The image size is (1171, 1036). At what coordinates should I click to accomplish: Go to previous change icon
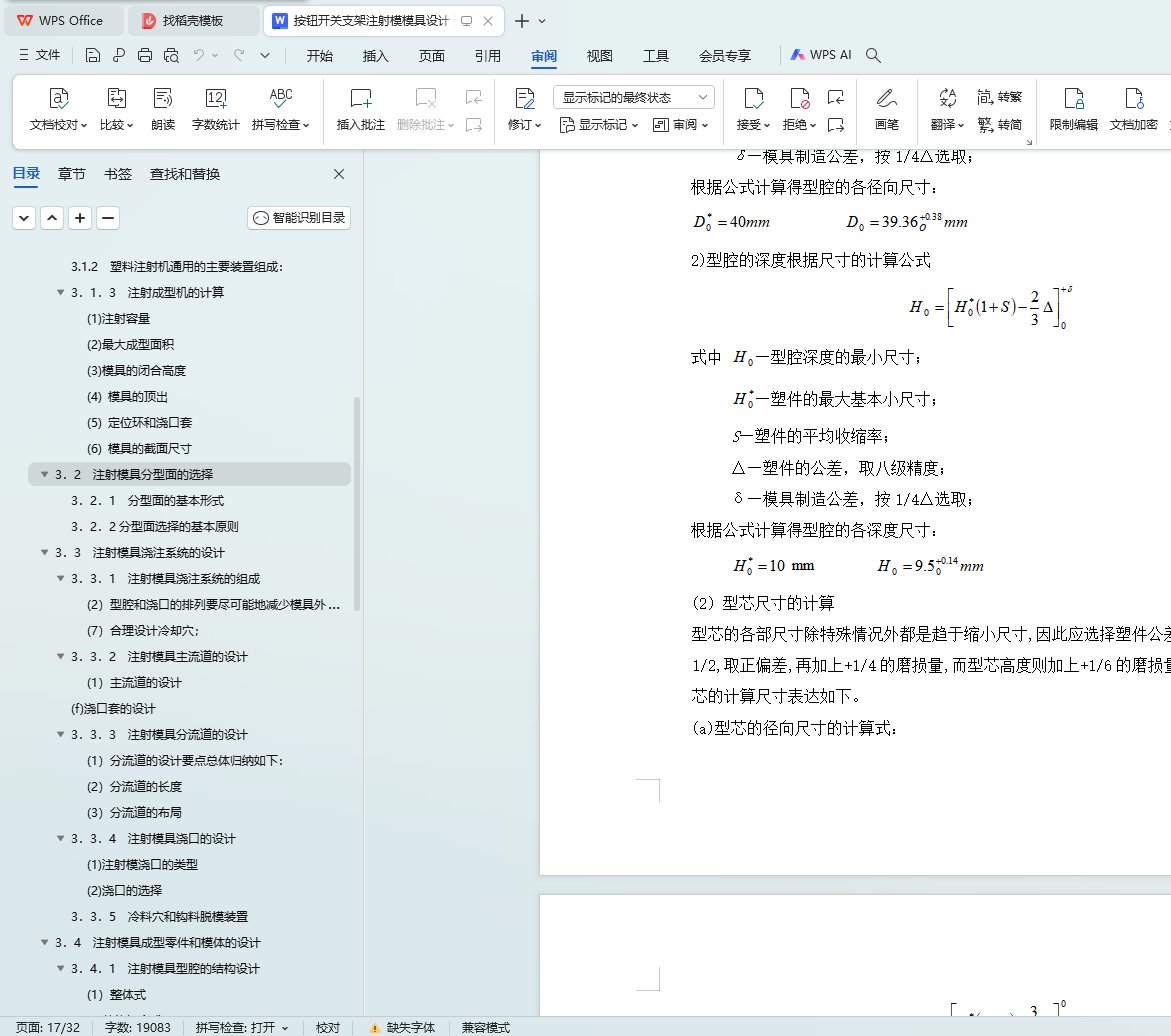pyautogui.click(x=836, y=97)
